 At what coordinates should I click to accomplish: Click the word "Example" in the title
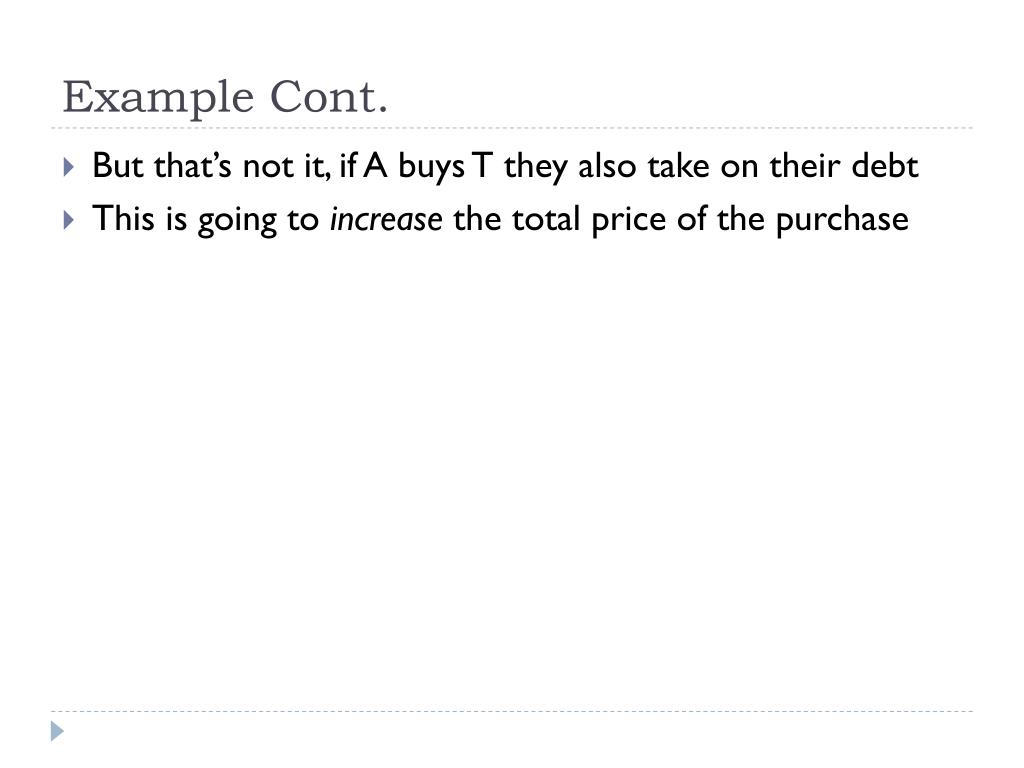[x=158, y=99]
